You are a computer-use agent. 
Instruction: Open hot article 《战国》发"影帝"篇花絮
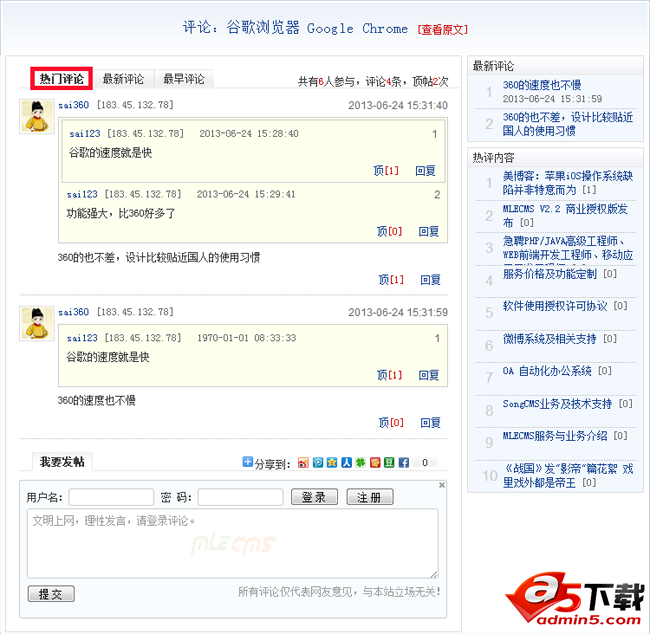point(568,476)
